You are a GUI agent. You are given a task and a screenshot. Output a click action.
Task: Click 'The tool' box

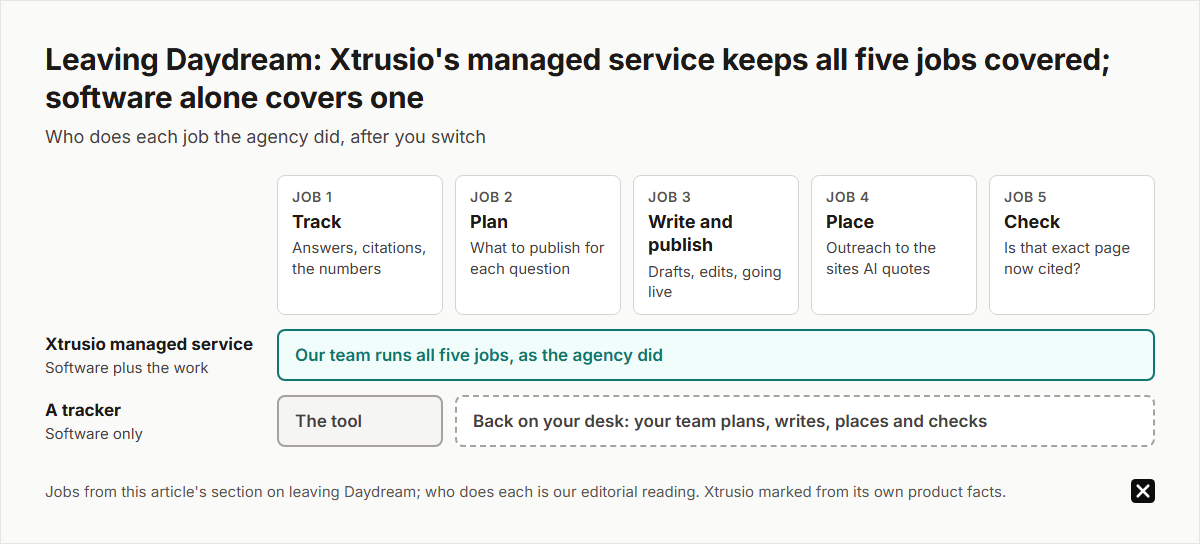pos(360,421)
